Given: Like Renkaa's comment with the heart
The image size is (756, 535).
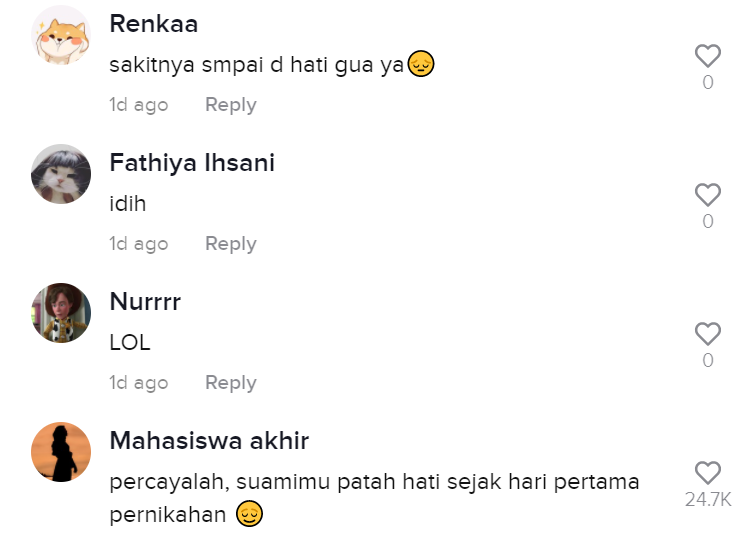Looking at the screenshot, I should (707, 56).
